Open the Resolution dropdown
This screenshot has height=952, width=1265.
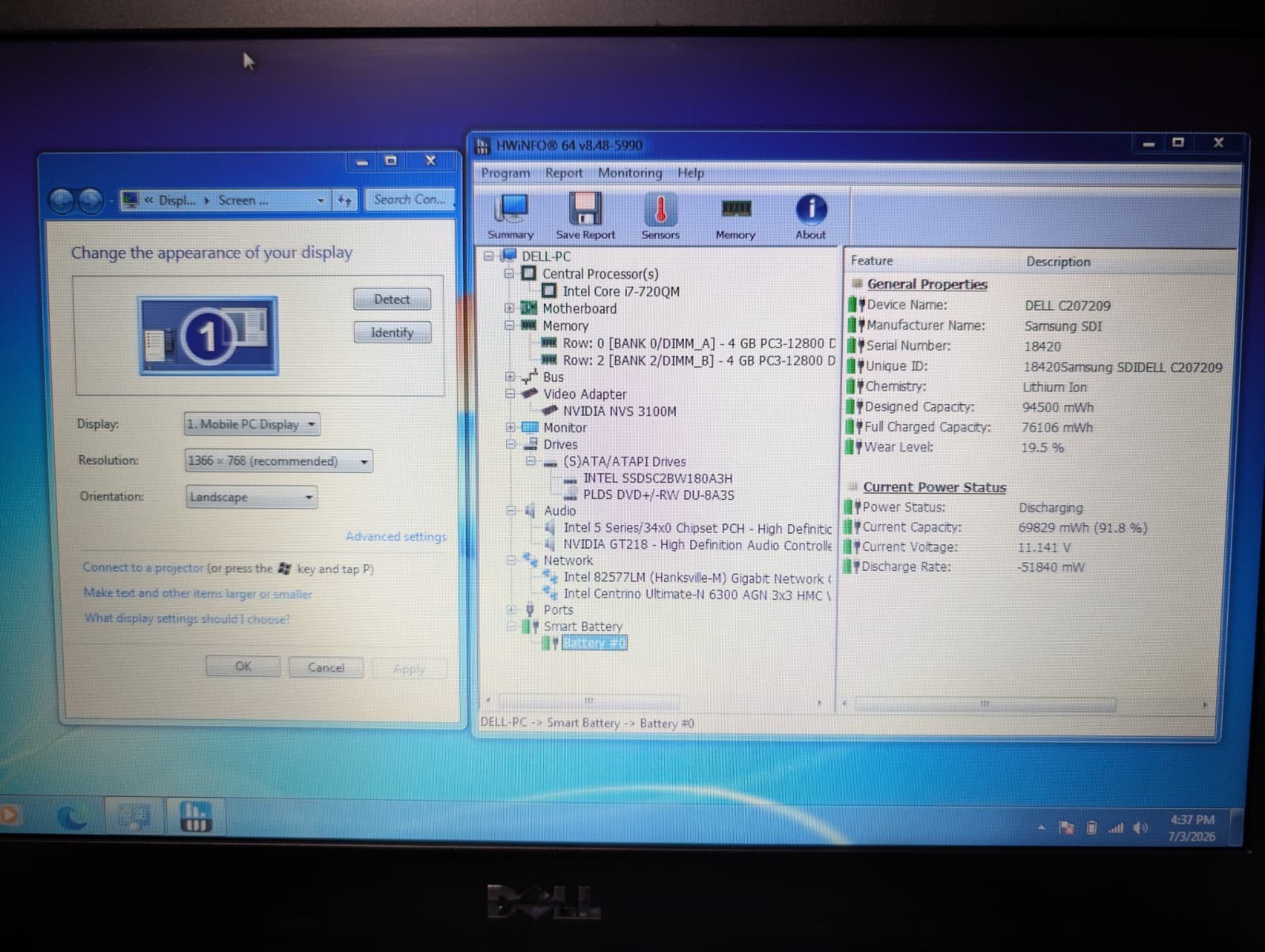[278, 460]
